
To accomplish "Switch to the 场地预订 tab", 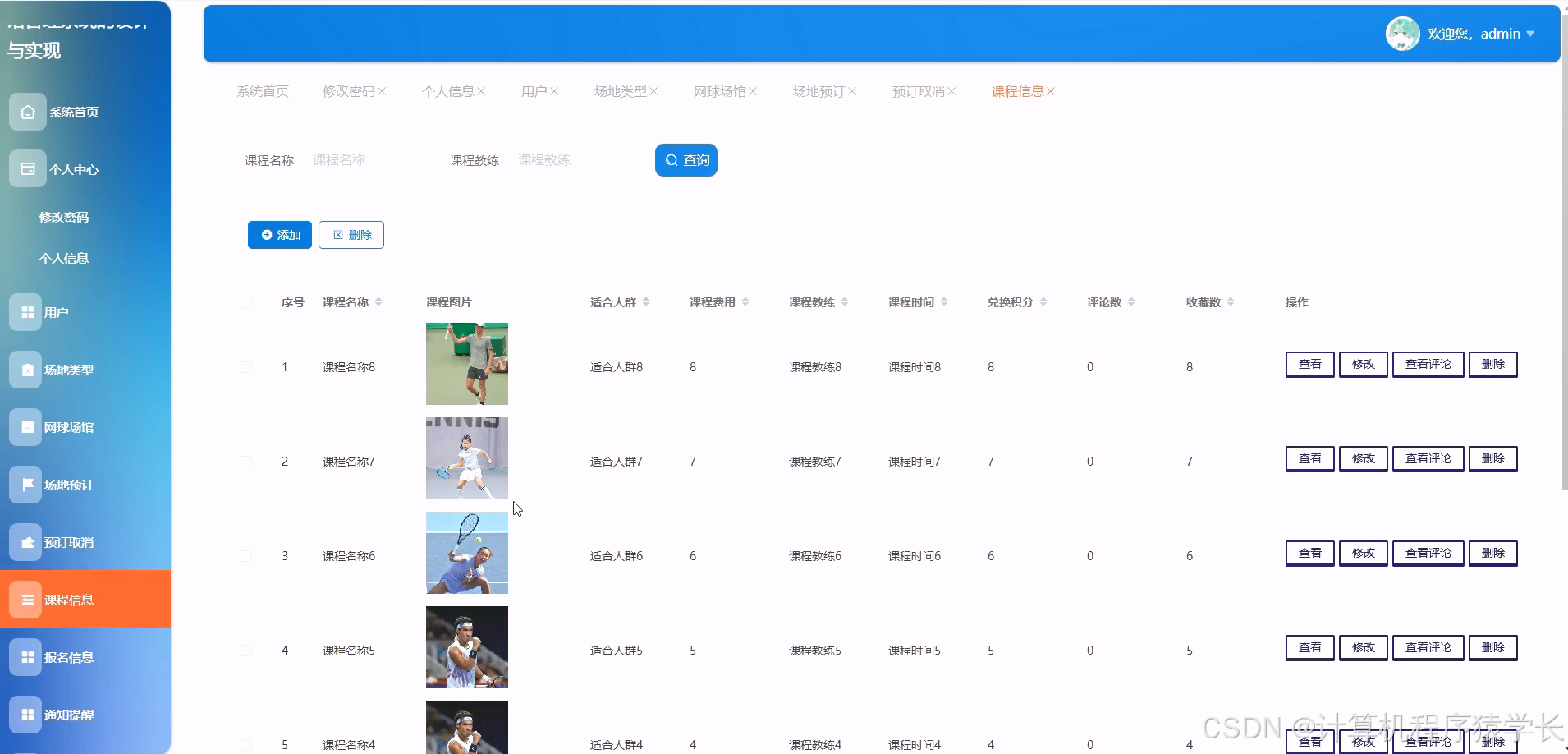I will click(819, 90).
